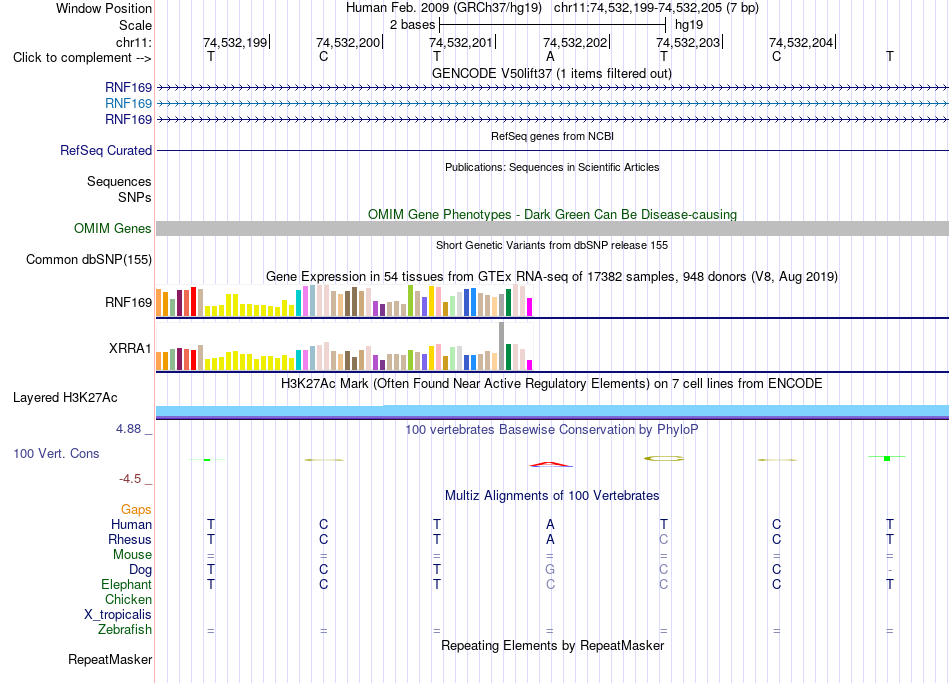Click the RepeatMasker track label
The width and height of the screenshot is (950, 683).
[x=110, y=659]
